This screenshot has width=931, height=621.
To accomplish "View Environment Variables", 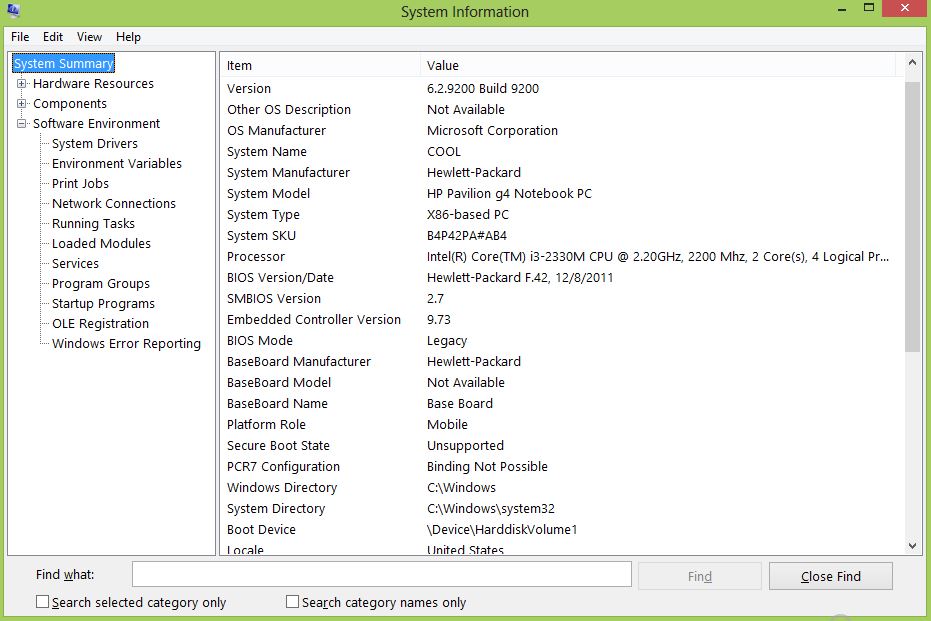I will (x=116, y=163).
